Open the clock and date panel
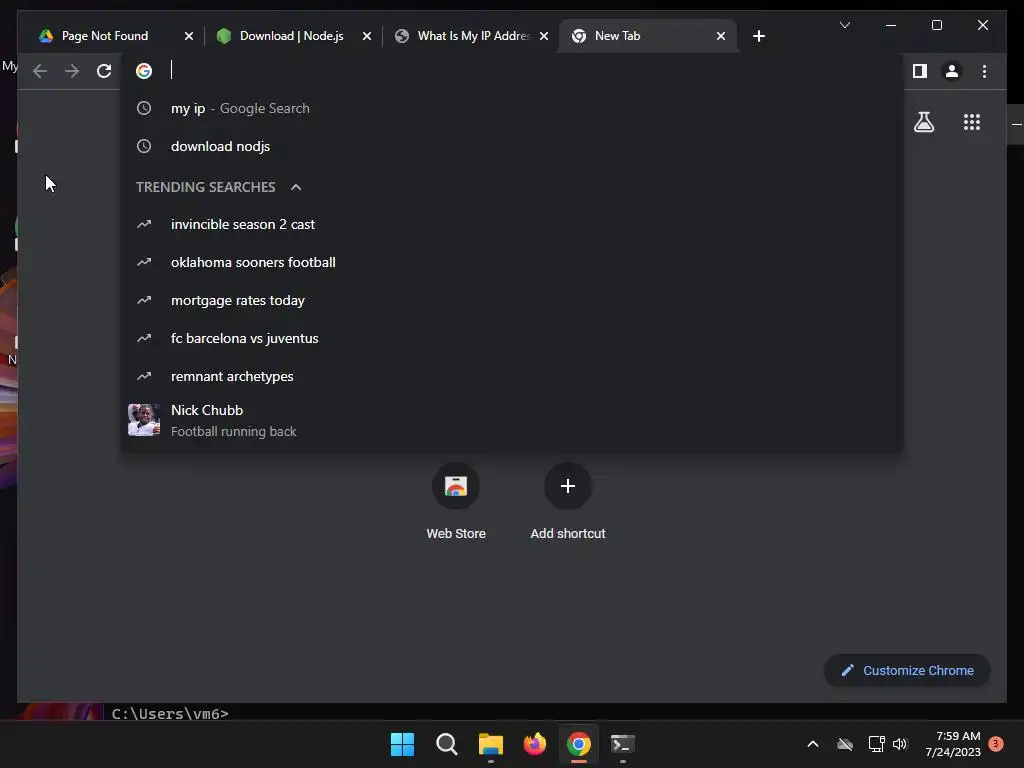The height and width of the screenshot is (768, 1024). click(953, 744)
